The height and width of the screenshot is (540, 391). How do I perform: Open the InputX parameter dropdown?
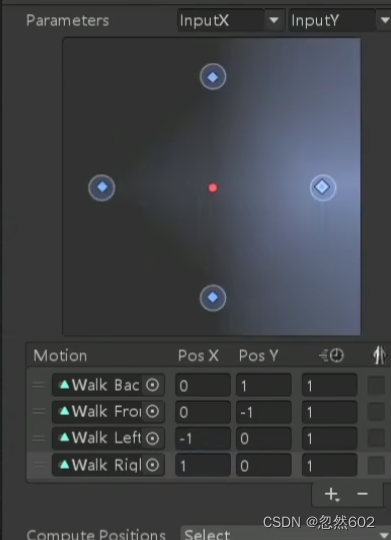point(231,20)
